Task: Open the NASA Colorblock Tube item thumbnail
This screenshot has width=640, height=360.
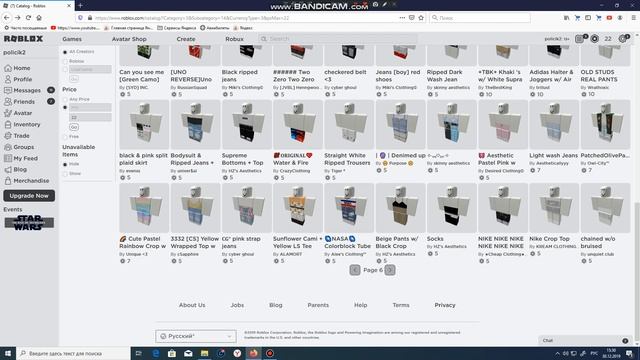Action: (x=349, y=208)
